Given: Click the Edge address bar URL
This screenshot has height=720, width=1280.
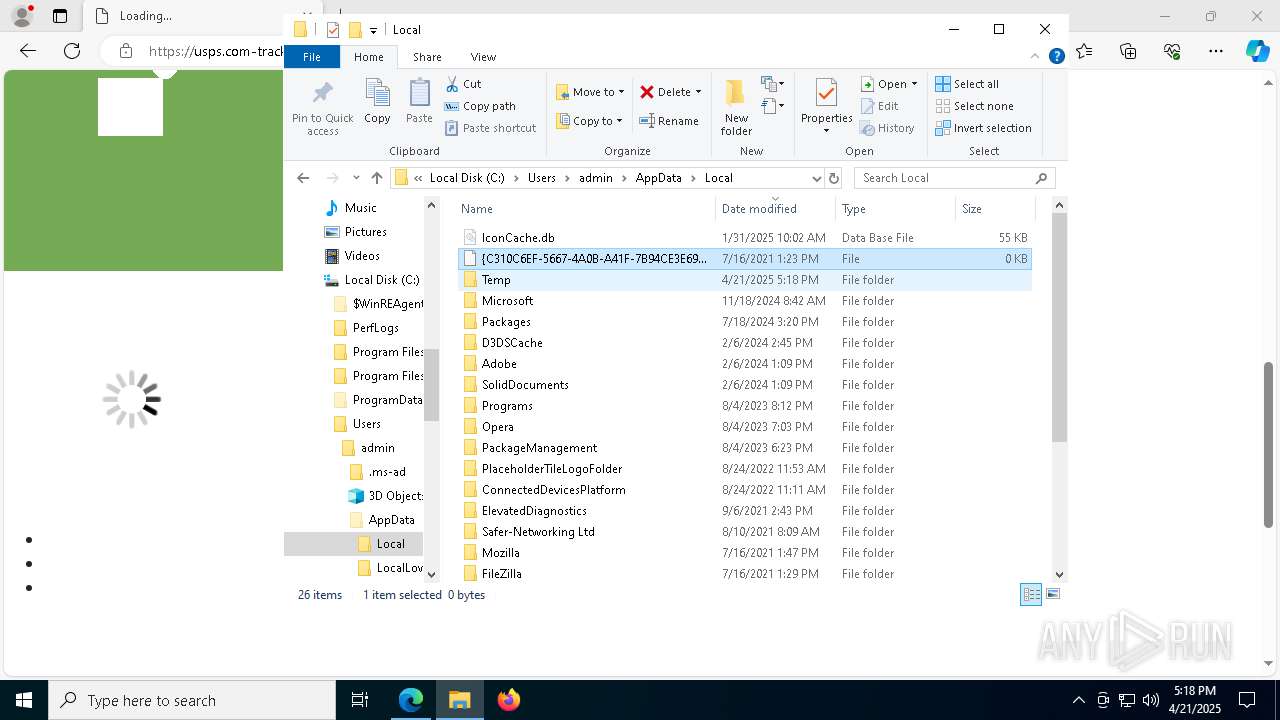Looking at the screenshot, I should pos(215,51).
